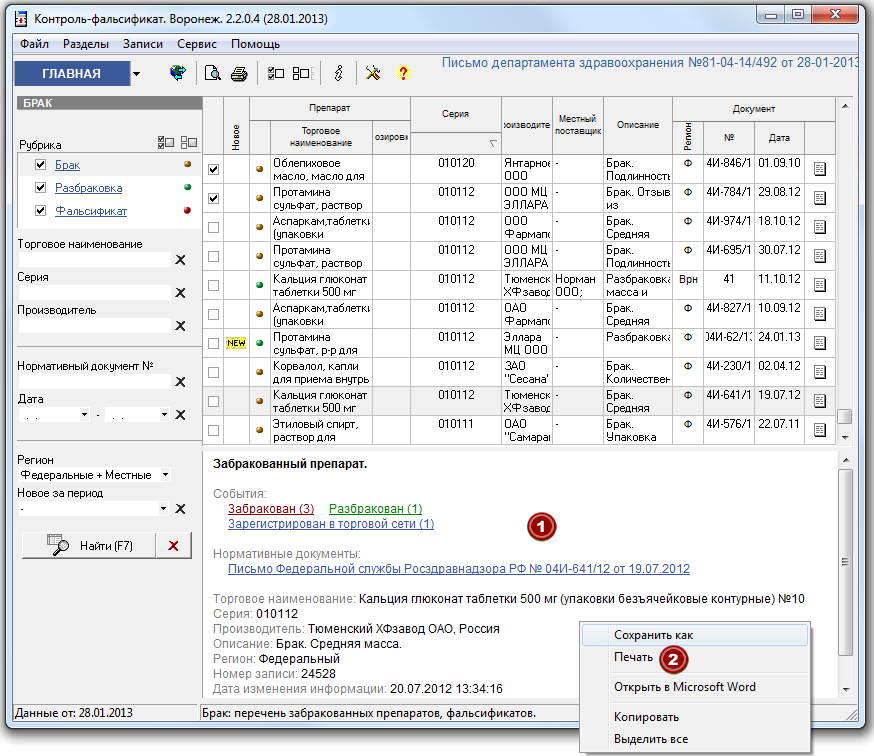The image size is (874, 756).
Task: Check the Этиловый спирт row checkbox
Action: [213, 430]
